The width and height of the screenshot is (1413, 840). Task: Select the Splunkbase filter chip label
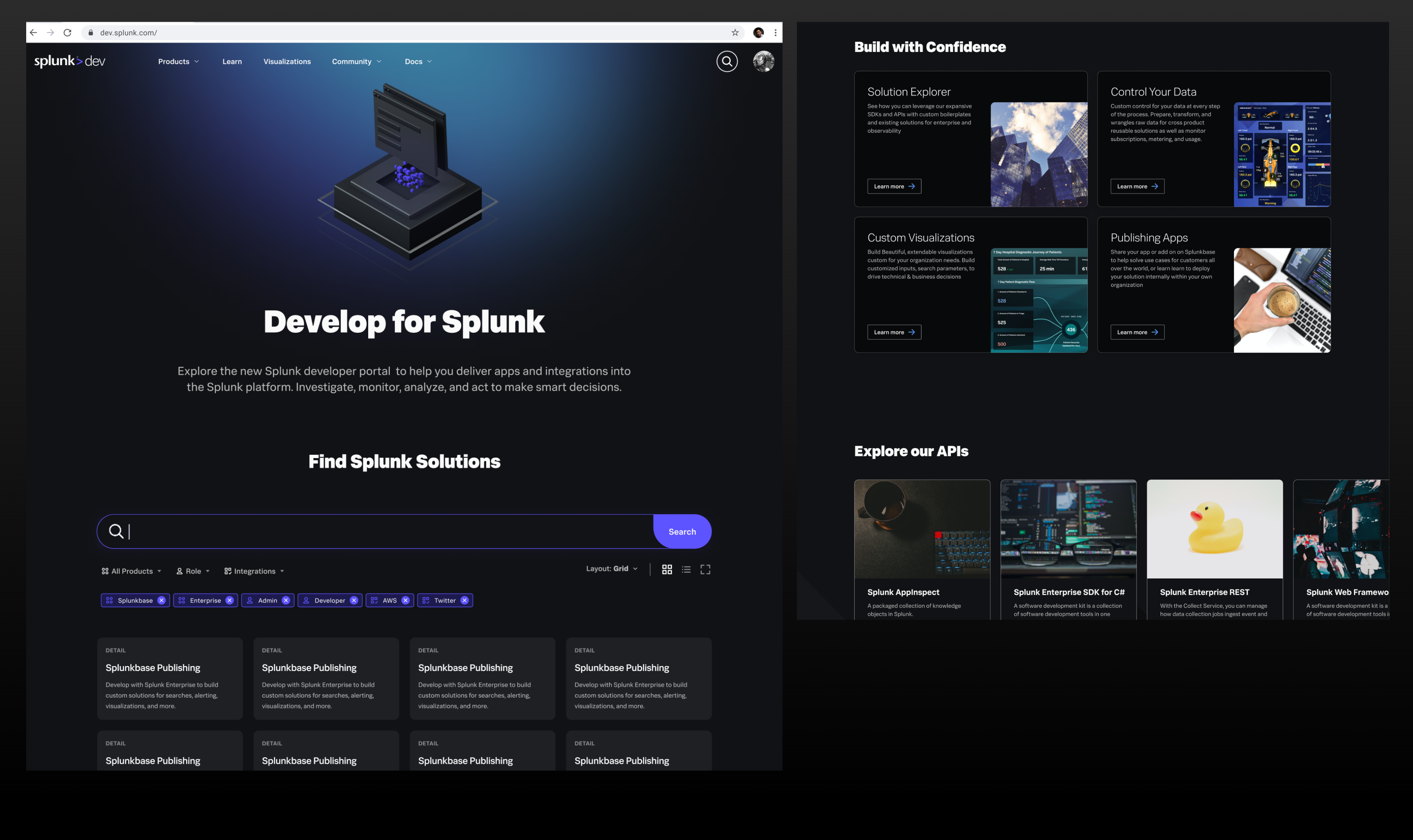point(135,601)
